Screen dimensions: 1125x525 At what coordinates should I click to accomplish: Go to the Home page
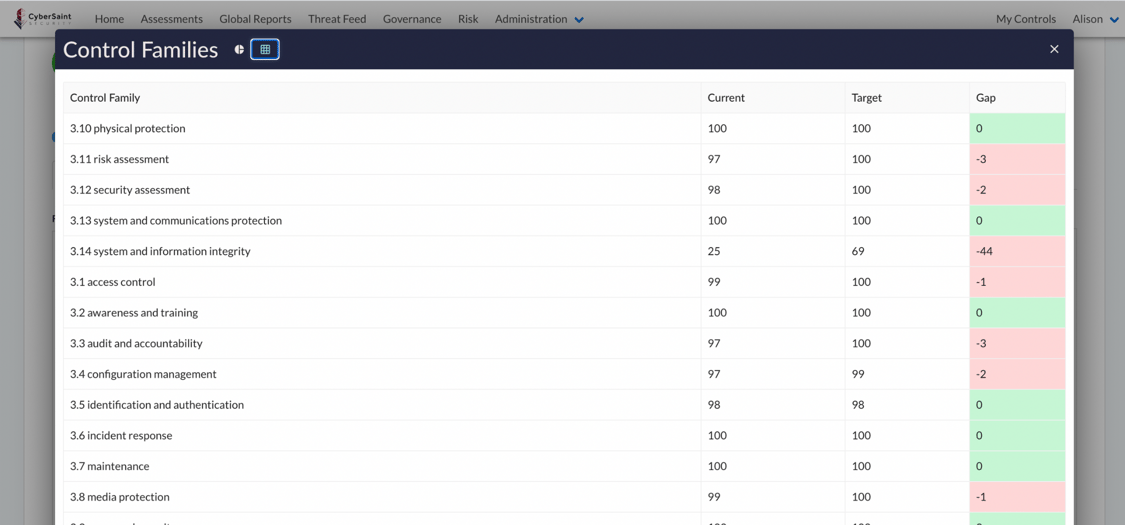(109, 19)
